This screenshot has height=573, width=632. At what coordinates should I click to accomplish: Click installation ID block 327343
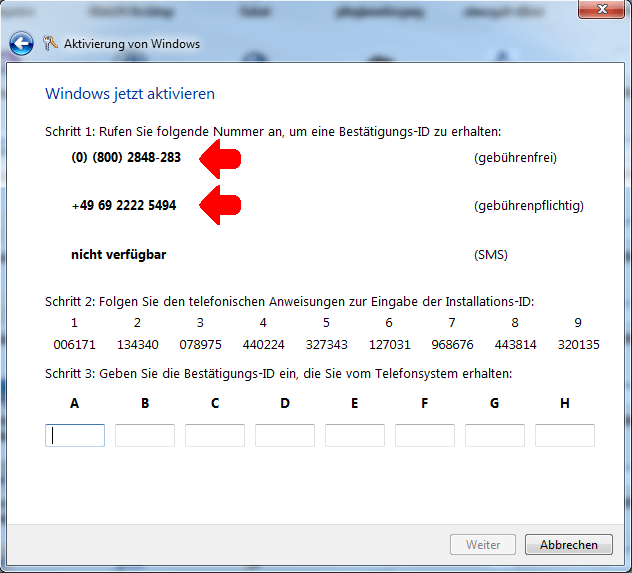point(326,345)
